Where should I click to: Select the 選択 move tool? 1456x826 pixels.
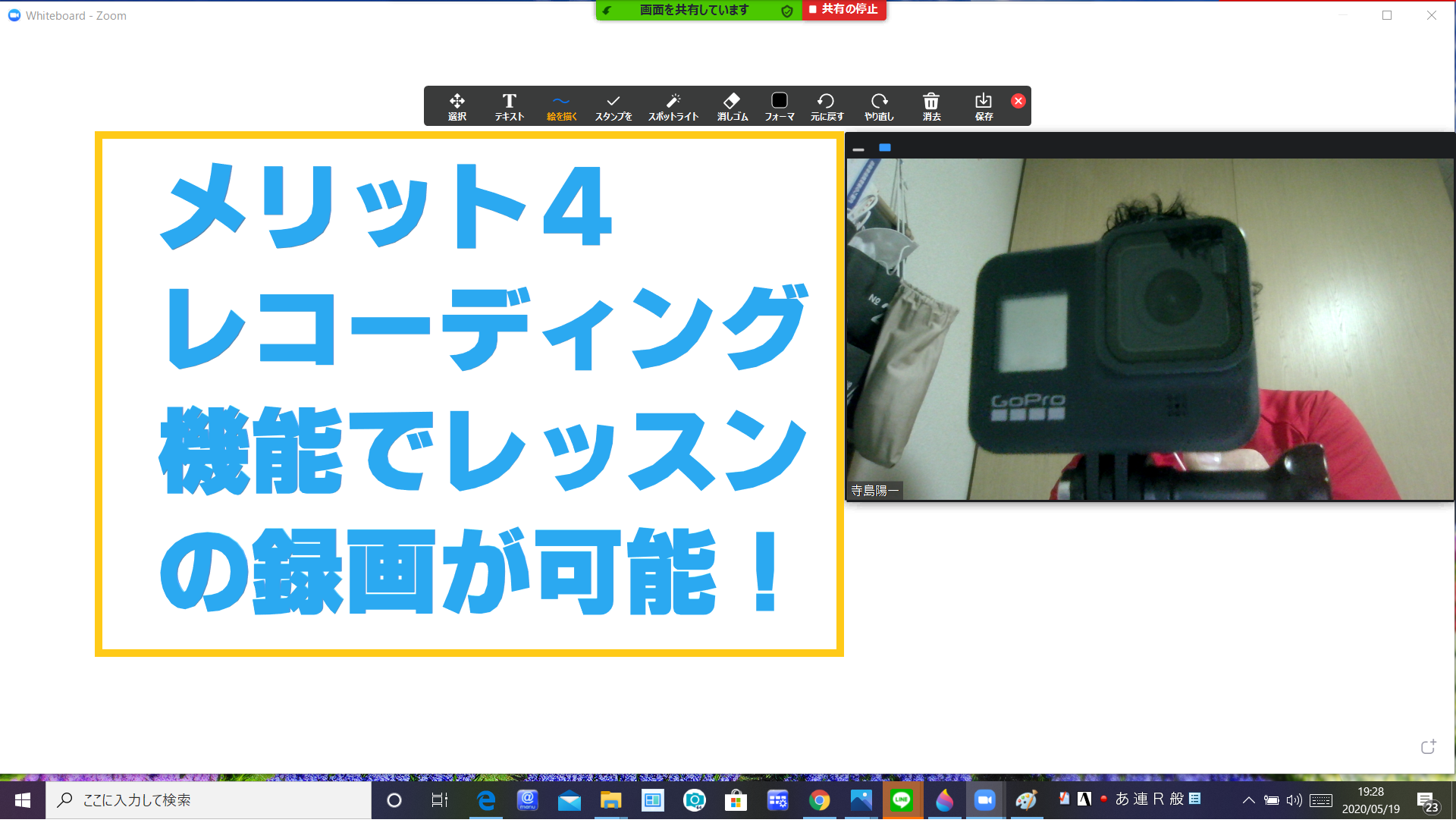[x=457, y=106]
